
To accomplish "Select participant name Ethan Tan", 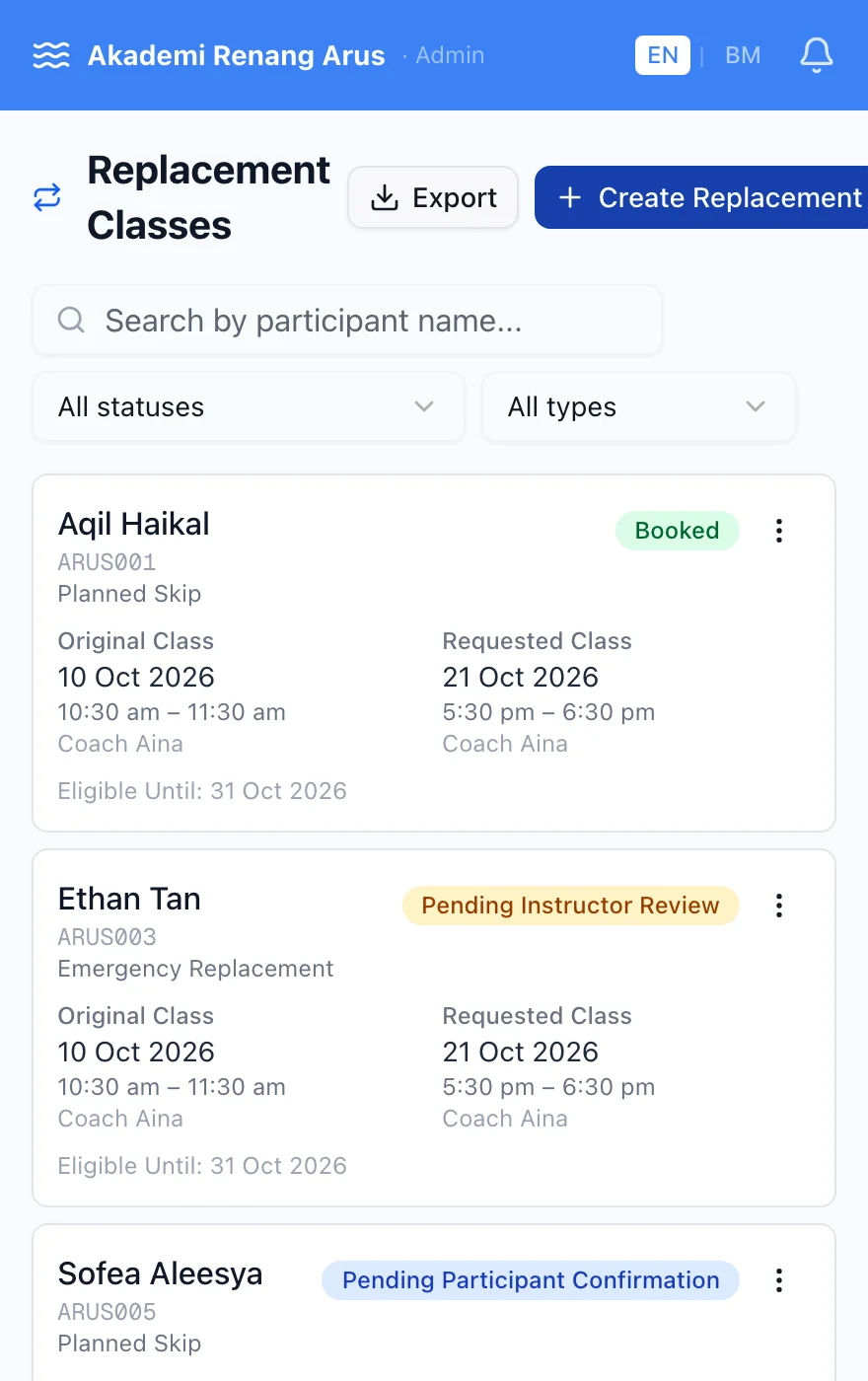I will 129,899.
